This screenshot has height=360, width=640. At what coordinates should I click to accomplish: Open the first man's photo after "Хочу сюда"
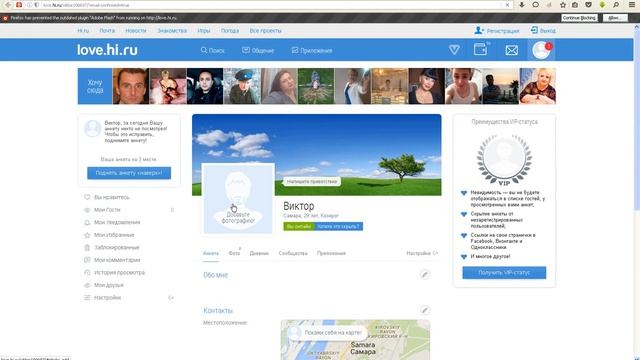tap(131, 86)
